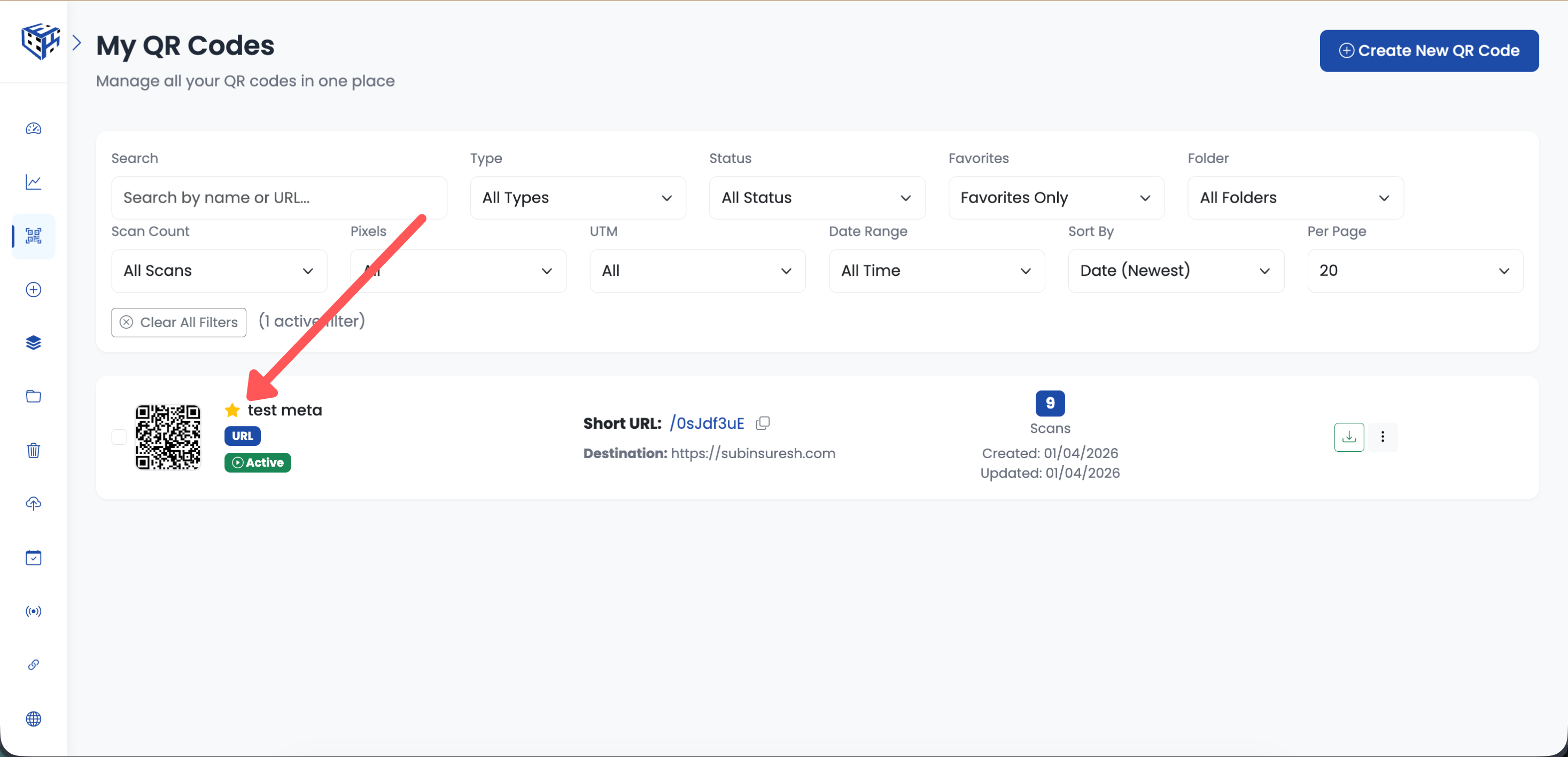Click the trash bin sidebar icon

click(34, 450)
